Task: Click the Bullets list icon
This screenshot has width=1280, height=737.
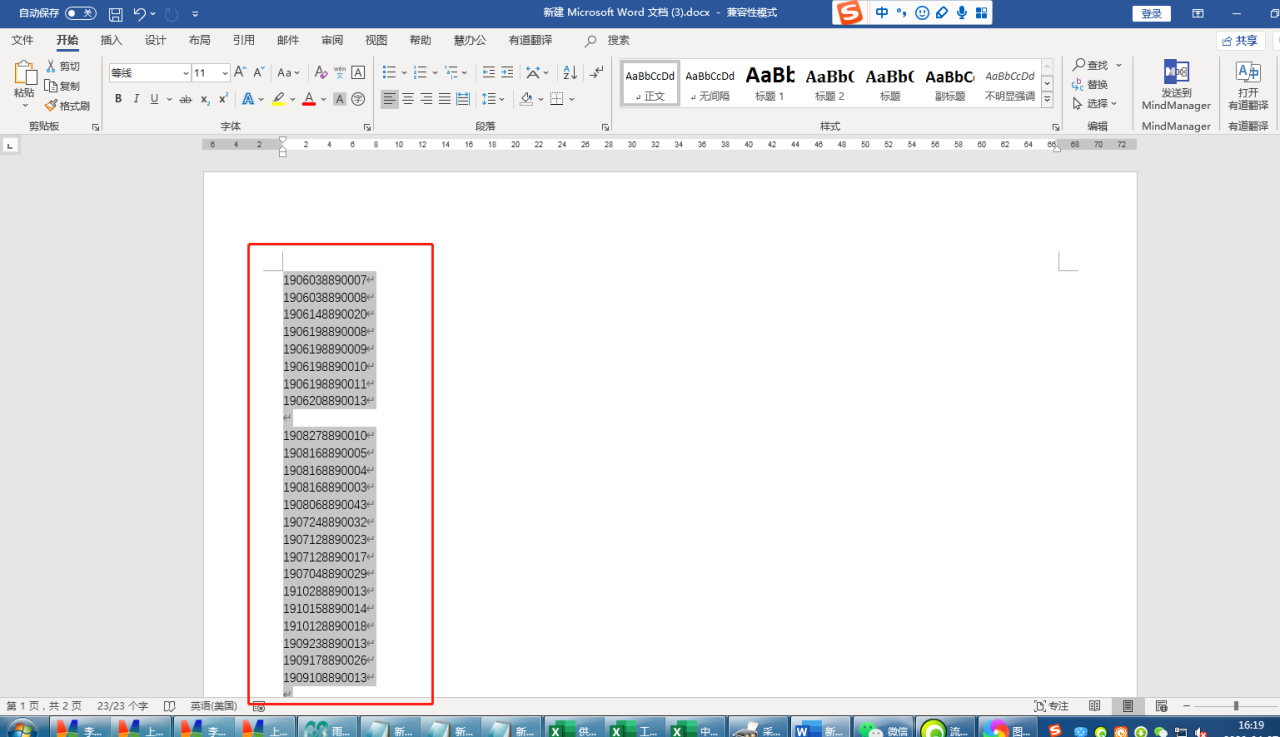Action: coord(389,73)
